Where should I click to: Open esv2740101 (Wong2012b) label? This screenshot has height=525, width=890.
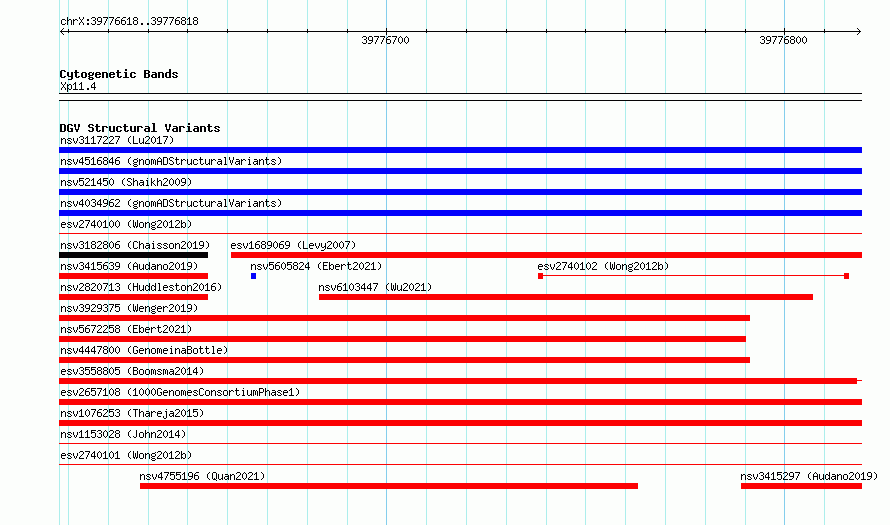(x=126, y=455)
